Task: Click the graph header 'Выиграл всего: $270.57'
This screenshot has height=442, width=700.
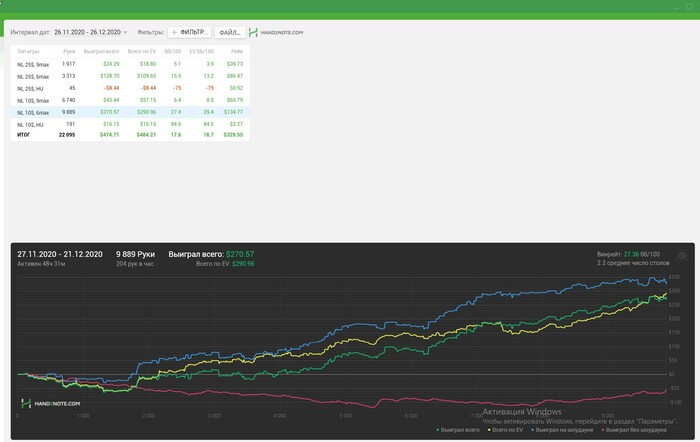Action: (211, 254)
